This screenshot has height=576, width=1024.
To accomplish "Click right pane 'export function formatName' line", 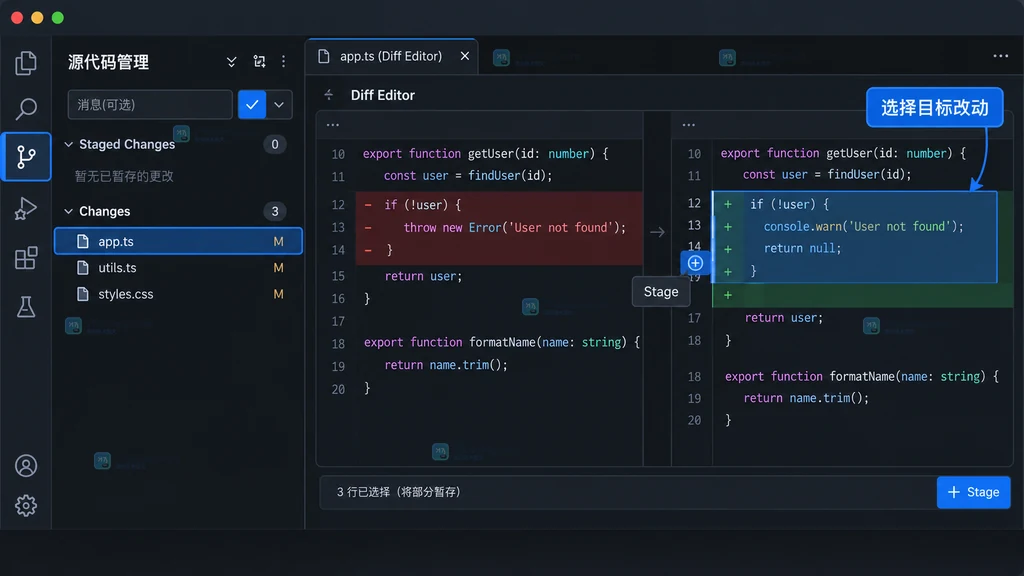I will click(861, 376).
